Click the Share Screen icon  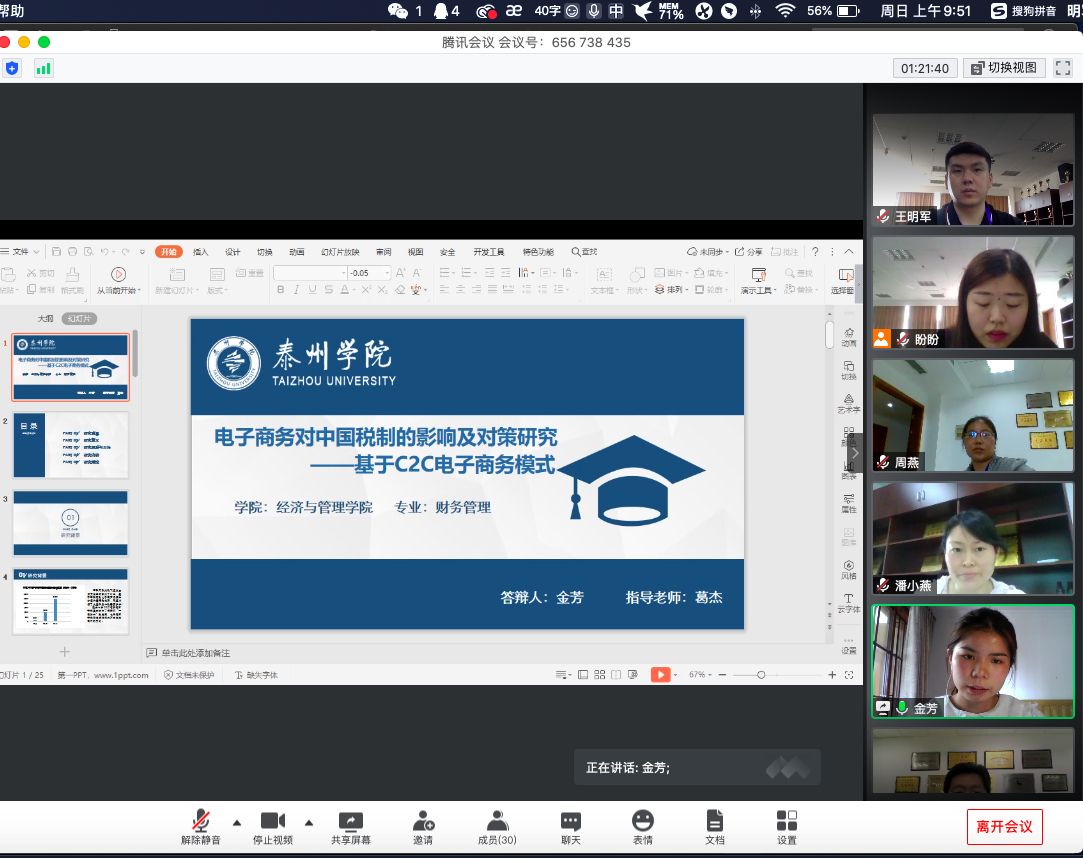tap(351, 821)
